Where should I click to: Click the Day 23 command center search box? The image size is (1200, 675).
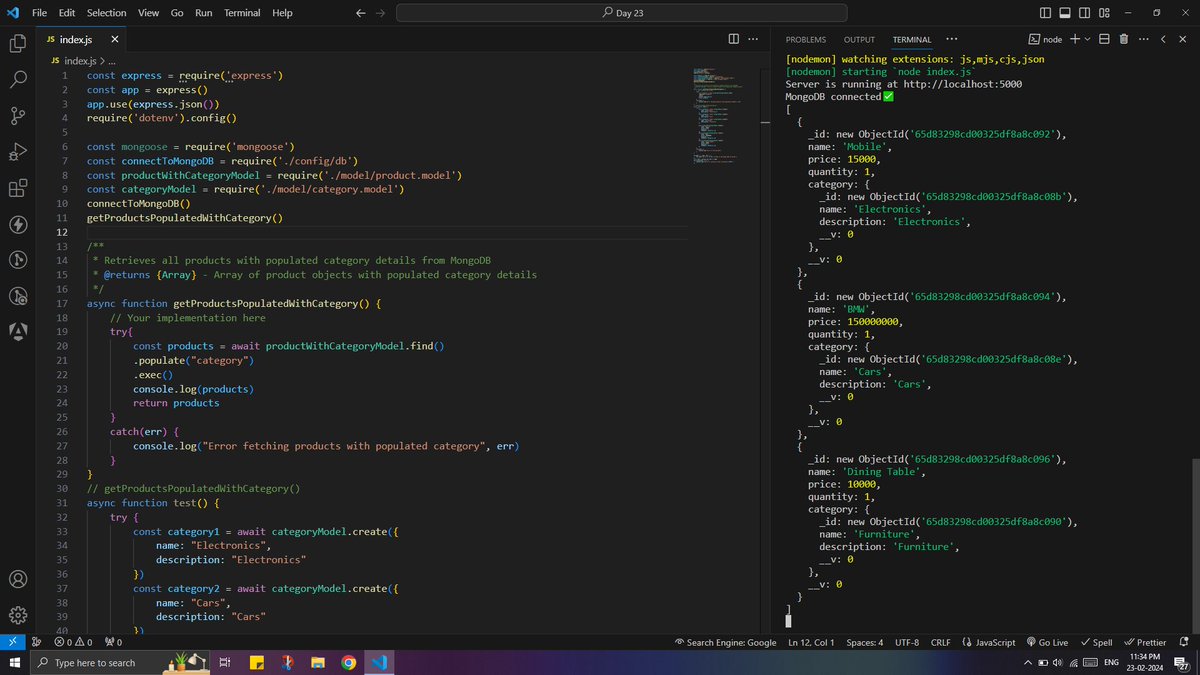click(622, 13)
